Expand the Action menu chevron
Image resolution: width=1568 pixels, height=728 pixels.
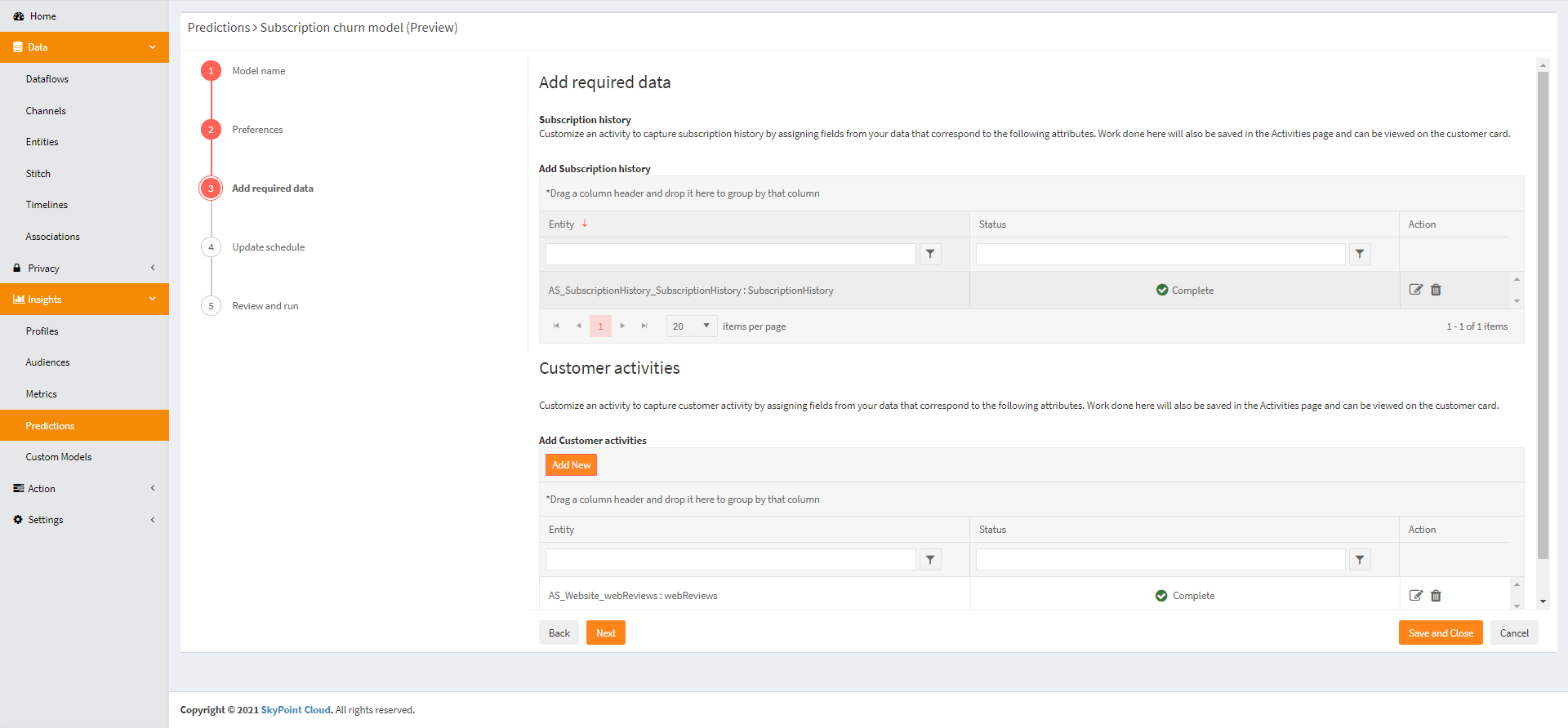[x=153, y=488]
